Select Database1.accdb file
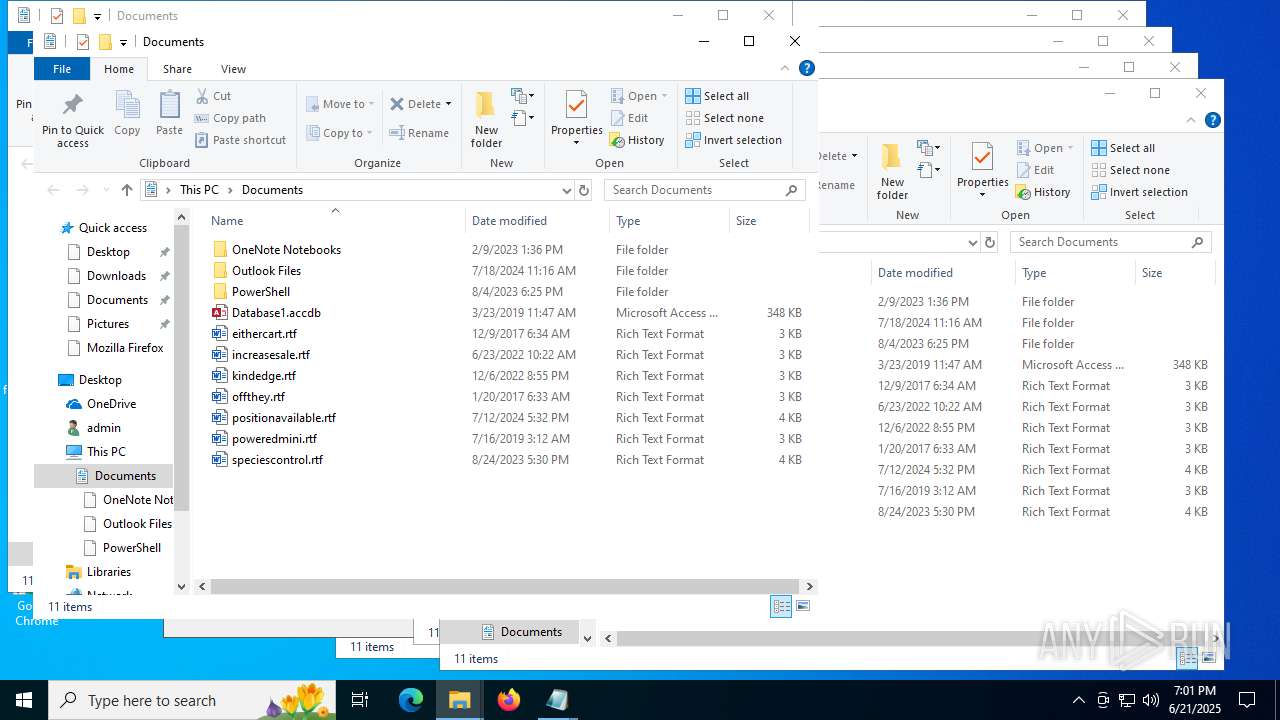 276,313
